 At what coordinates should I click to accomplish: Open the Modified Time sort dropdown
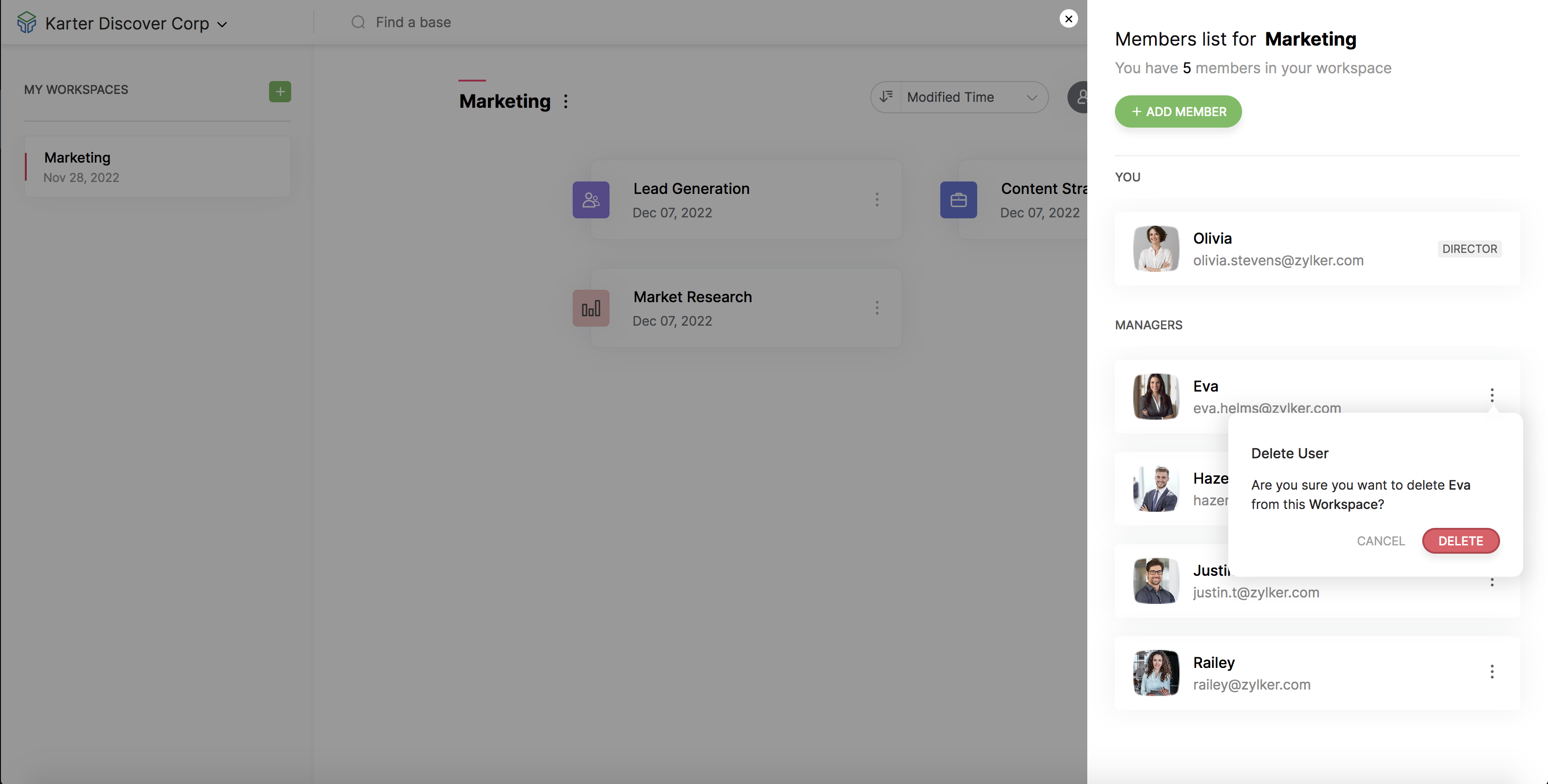tap(973, 97)
